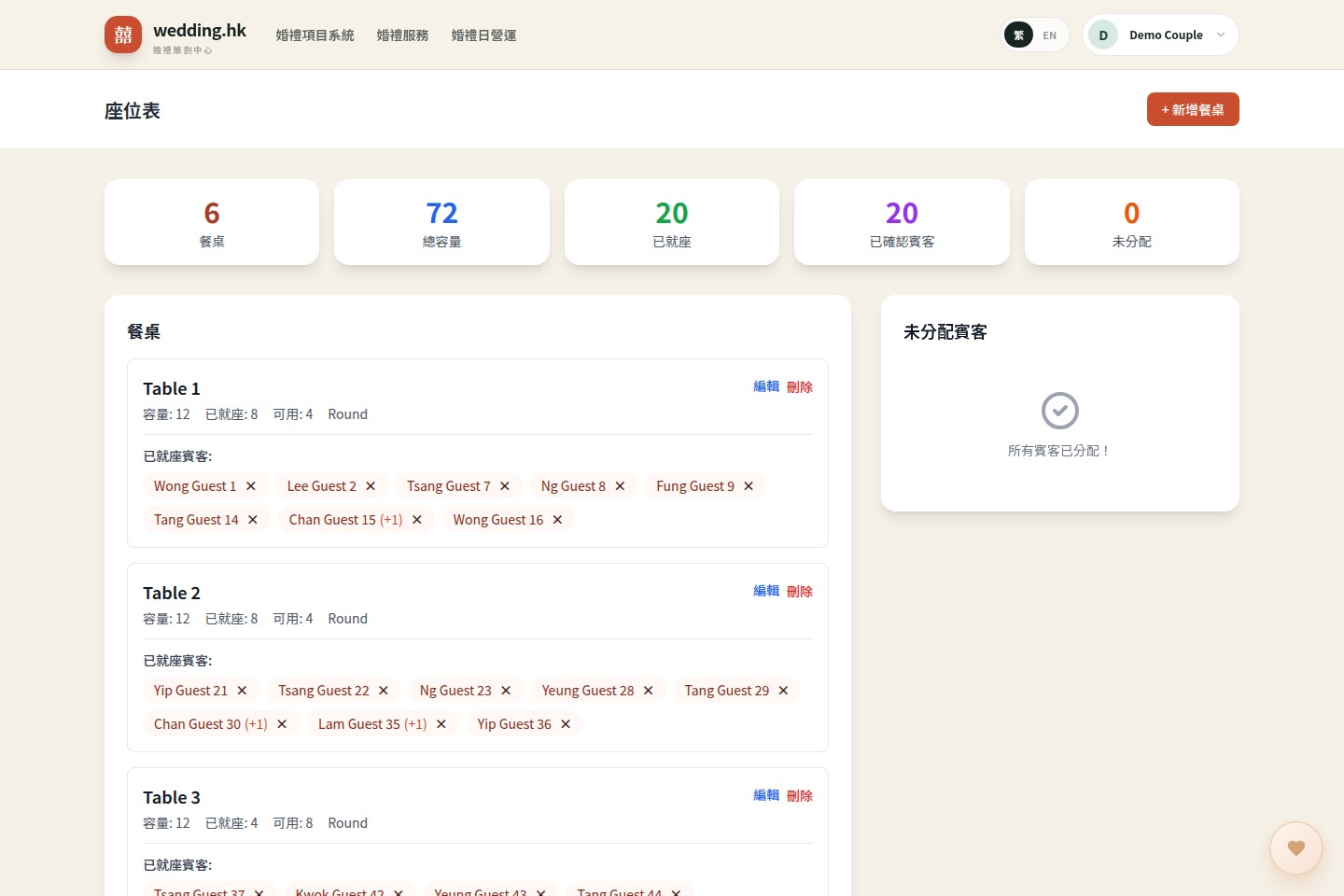
Task: Remove Tsang Guest 22 from Table 2
Action: 384,691
